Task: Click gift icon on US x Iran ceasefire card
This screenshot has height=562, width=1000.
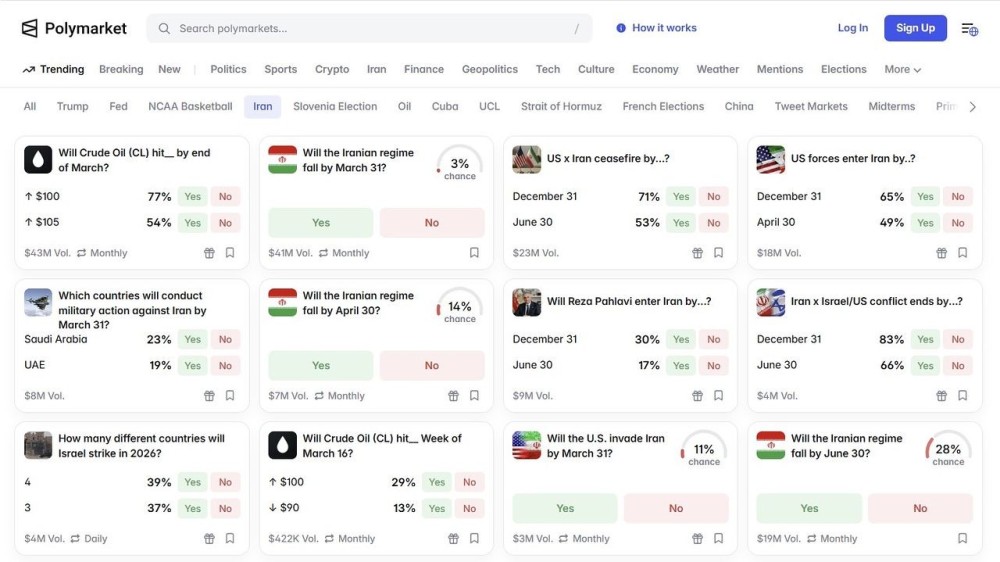Action: (697, 253)
